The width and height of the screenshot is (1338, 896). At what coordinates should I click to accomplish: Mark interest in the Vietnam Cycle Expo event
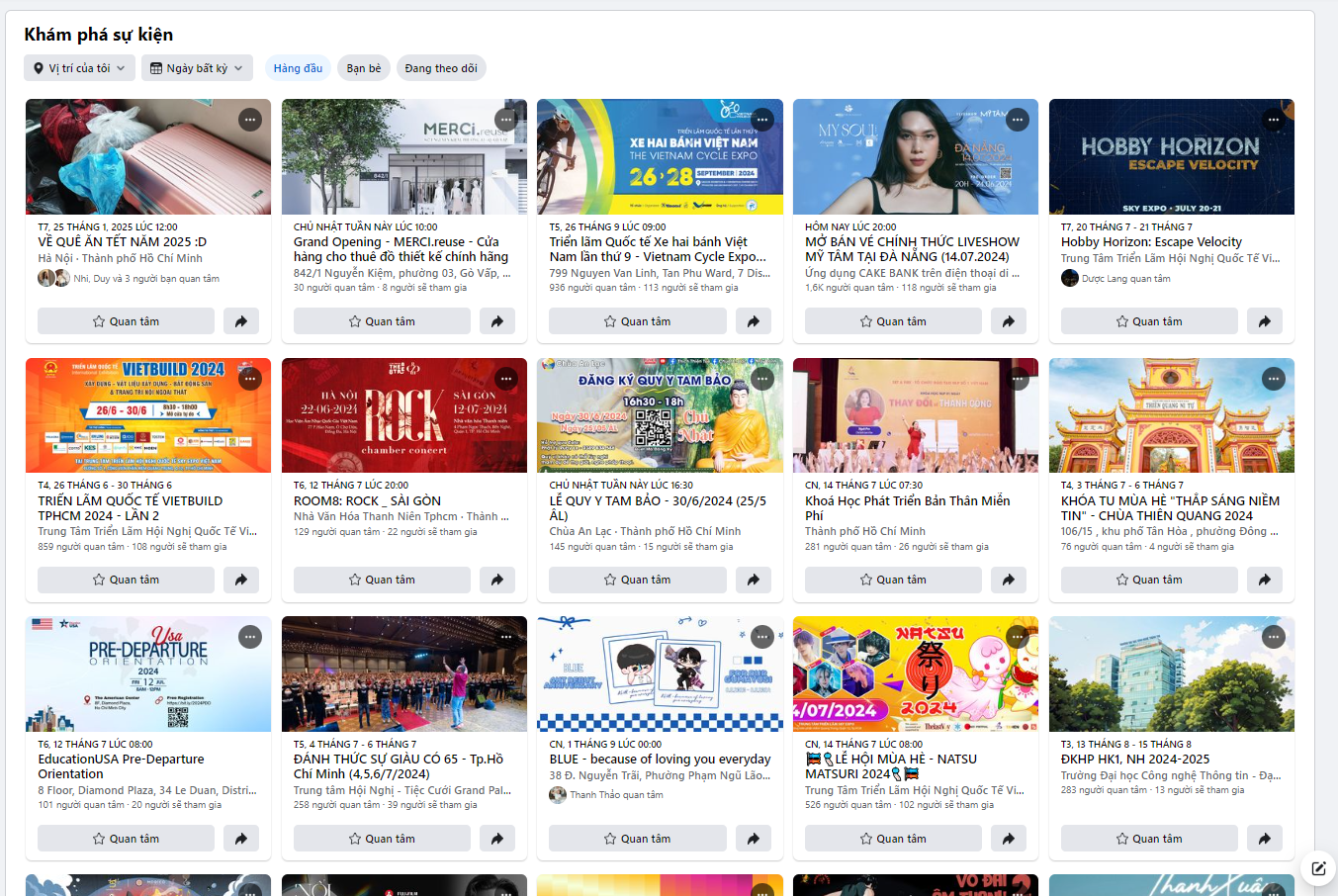(x=638, y=321)
